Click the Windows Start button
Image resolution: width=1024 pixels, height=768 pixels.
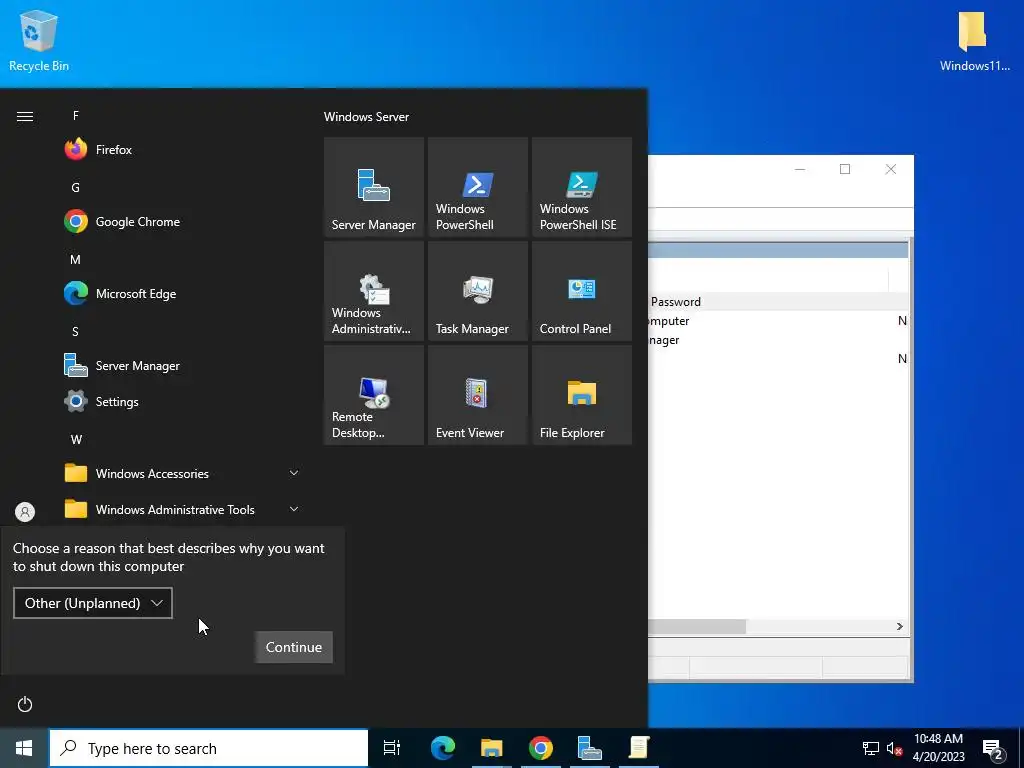(x=24, y=748)
